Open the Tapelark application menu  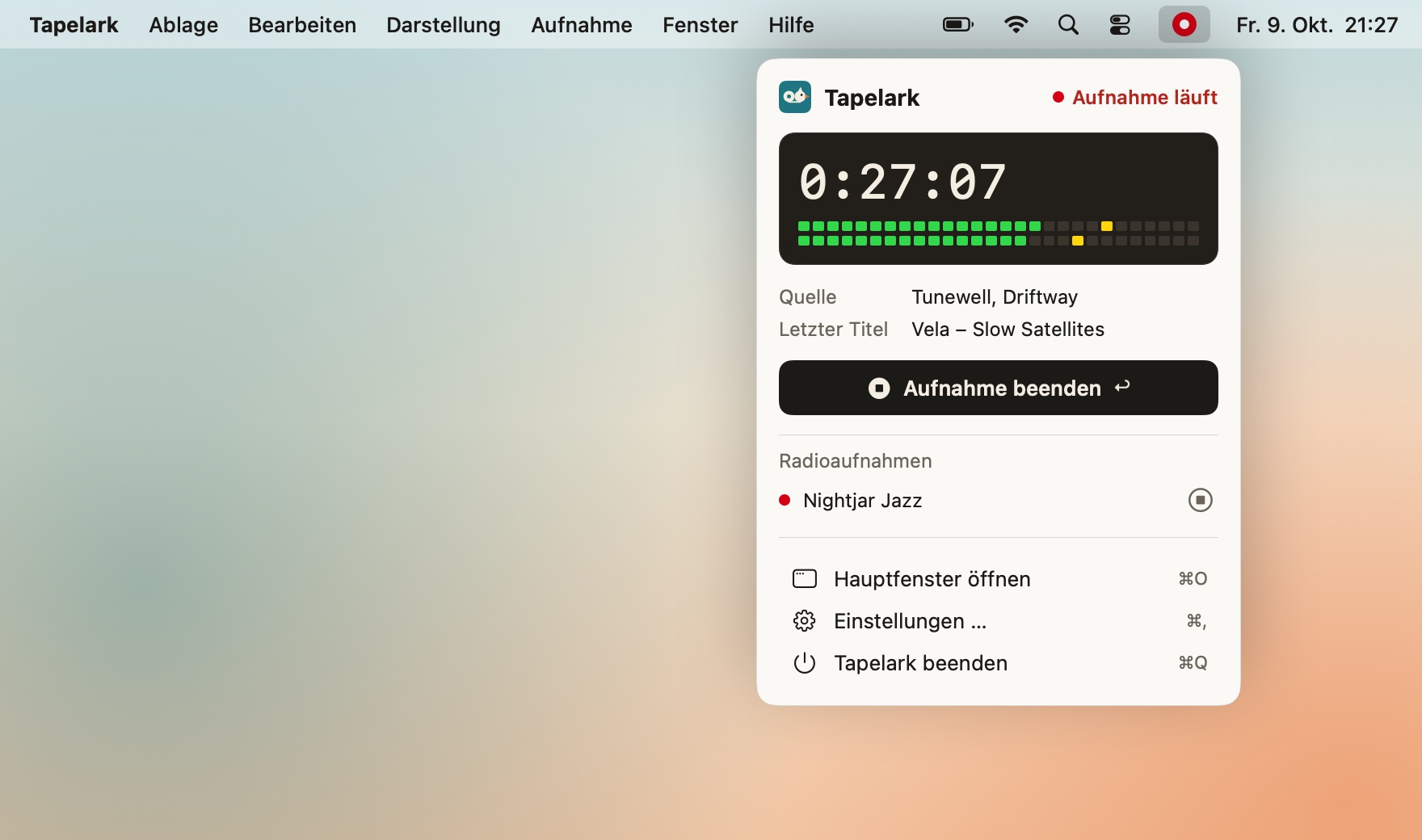(x=74, y=25)
